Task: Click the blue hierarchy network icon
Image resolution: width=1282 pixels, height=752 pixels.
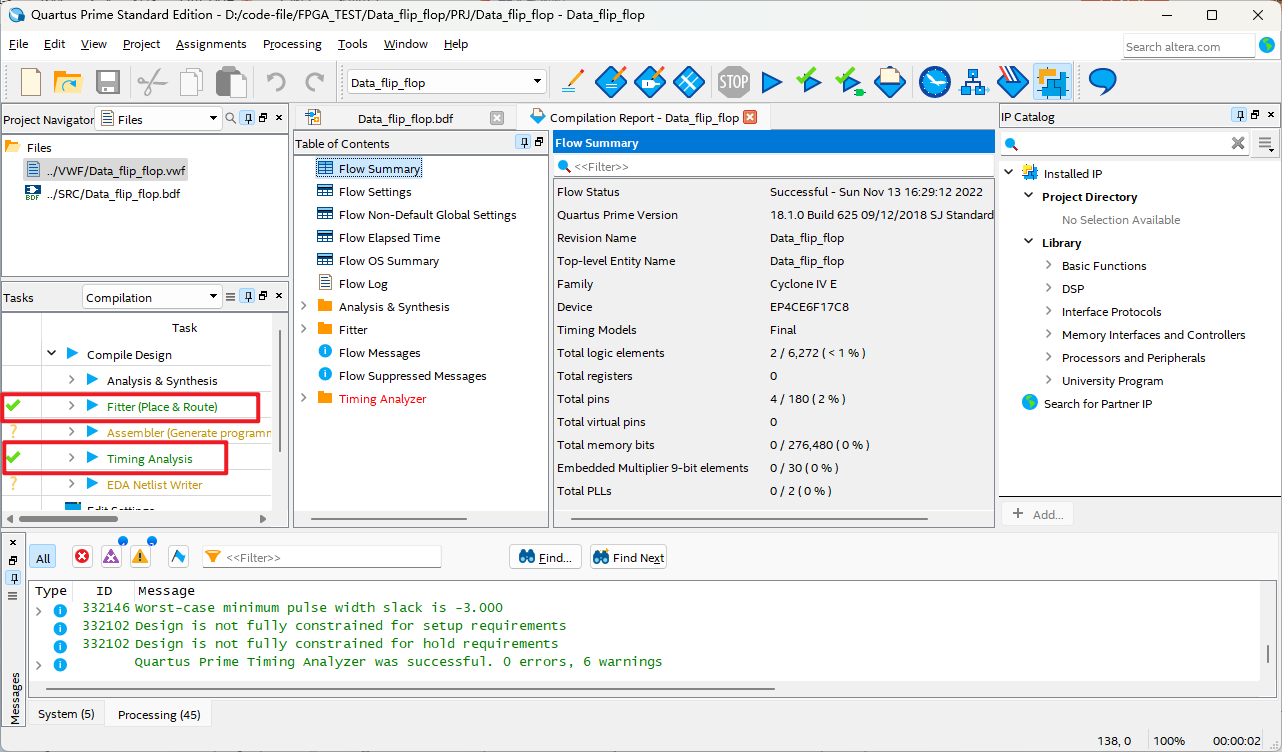Action: [x=974, y=81]
